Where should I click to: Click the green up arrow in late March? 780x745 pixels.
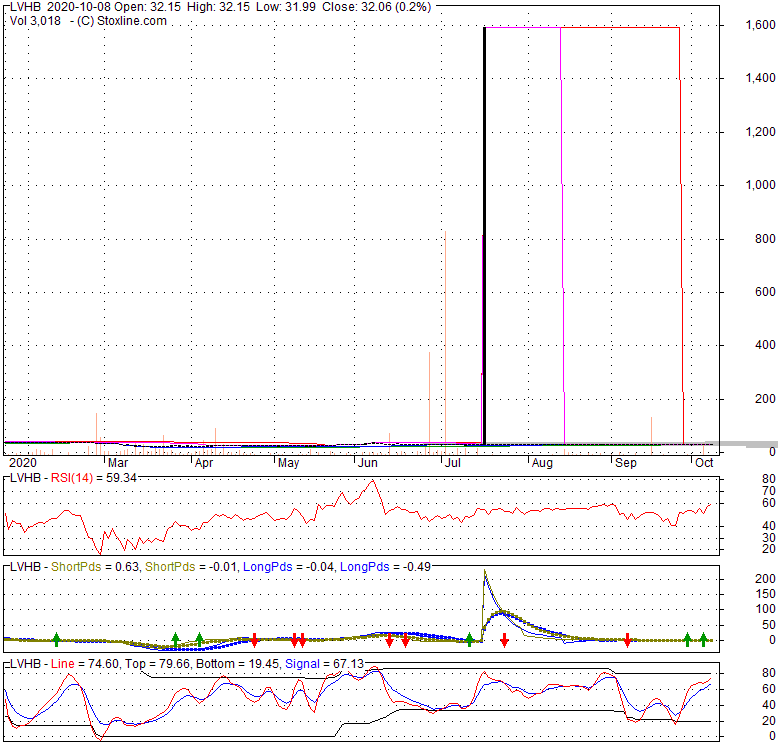pyautogui.click(x=175, y=640)
